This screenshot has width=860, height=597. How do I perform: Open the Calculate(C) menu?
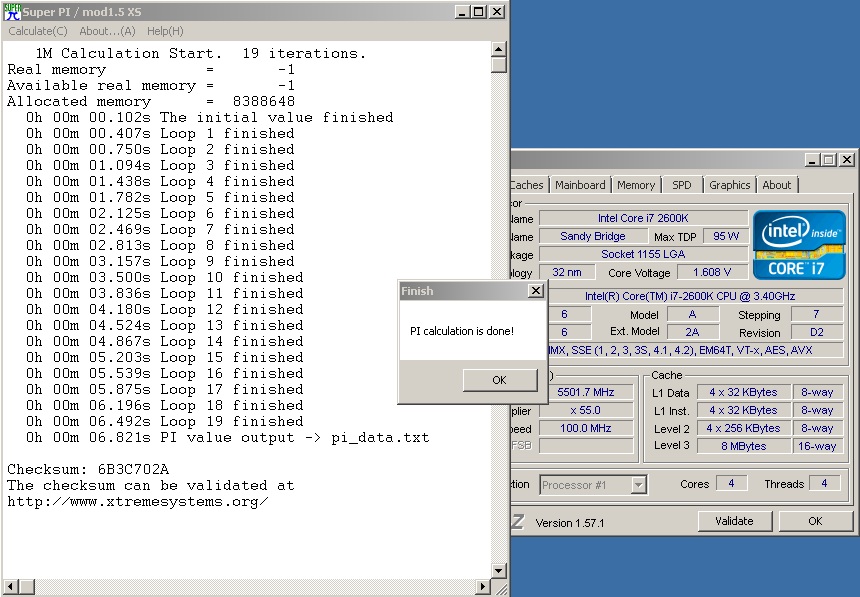coord(38,31)
